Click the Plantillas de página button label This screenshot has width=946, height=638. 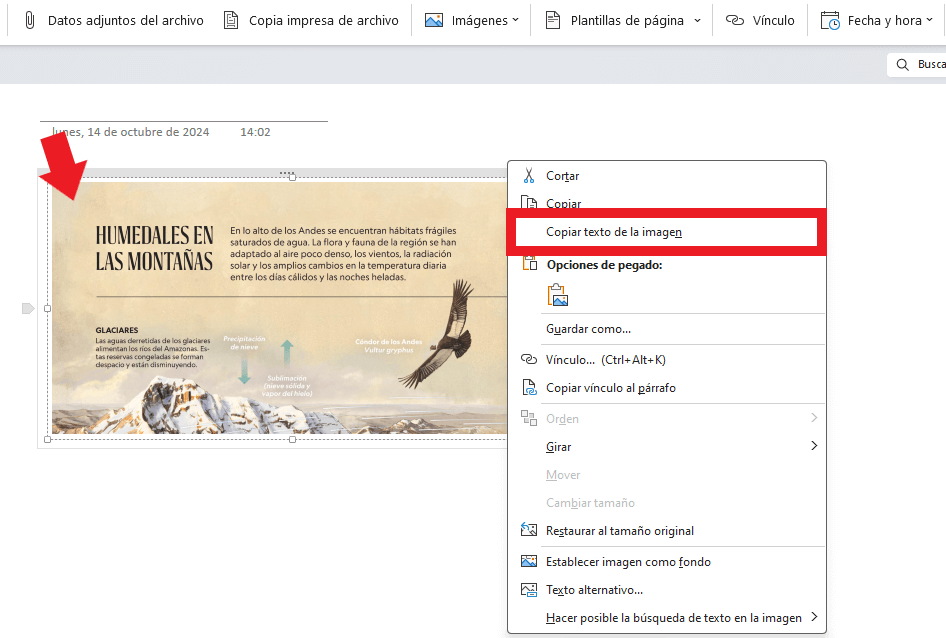tap(627, 21)
